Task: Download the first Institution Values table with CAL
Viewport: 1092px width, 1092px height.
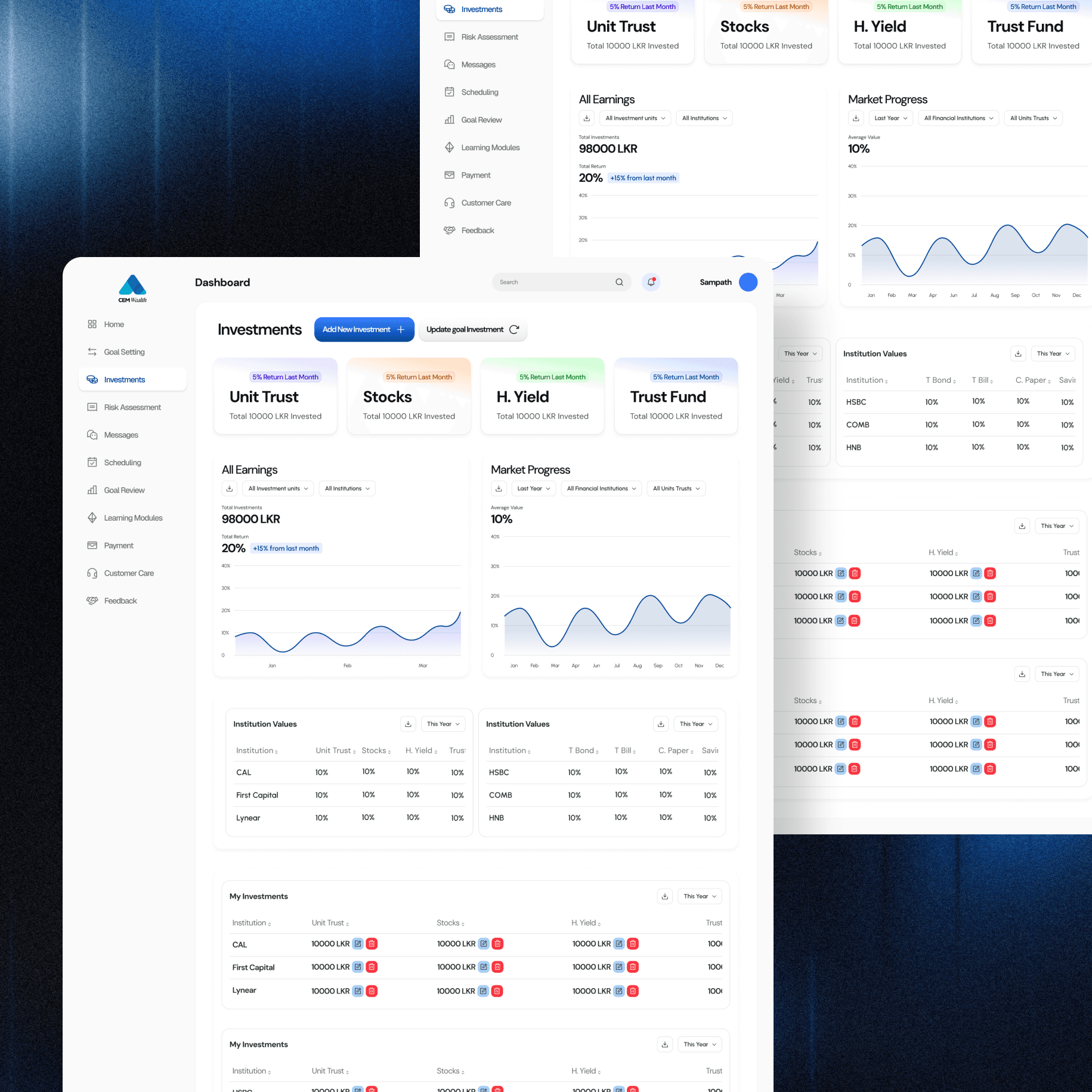Action: coord(408,724)
